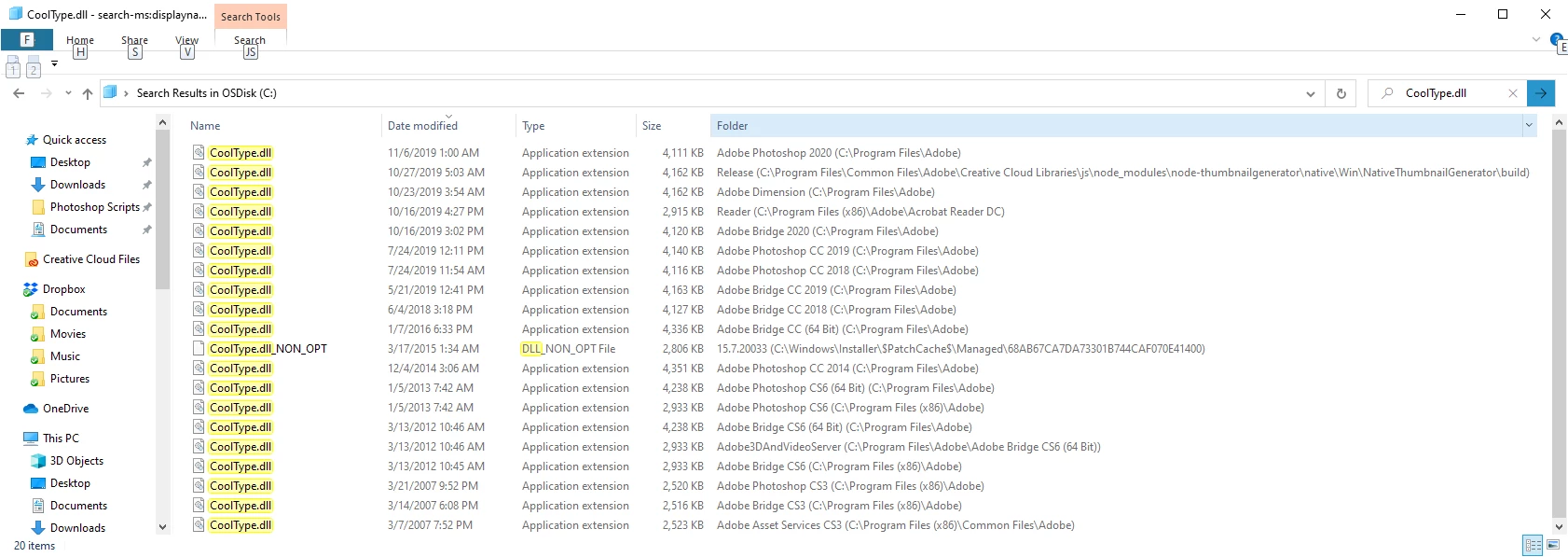Open the Movies folder under Dropbox
Image resolution: width=1568 pixels, height=557 pixels.
(x=68, y=334)
